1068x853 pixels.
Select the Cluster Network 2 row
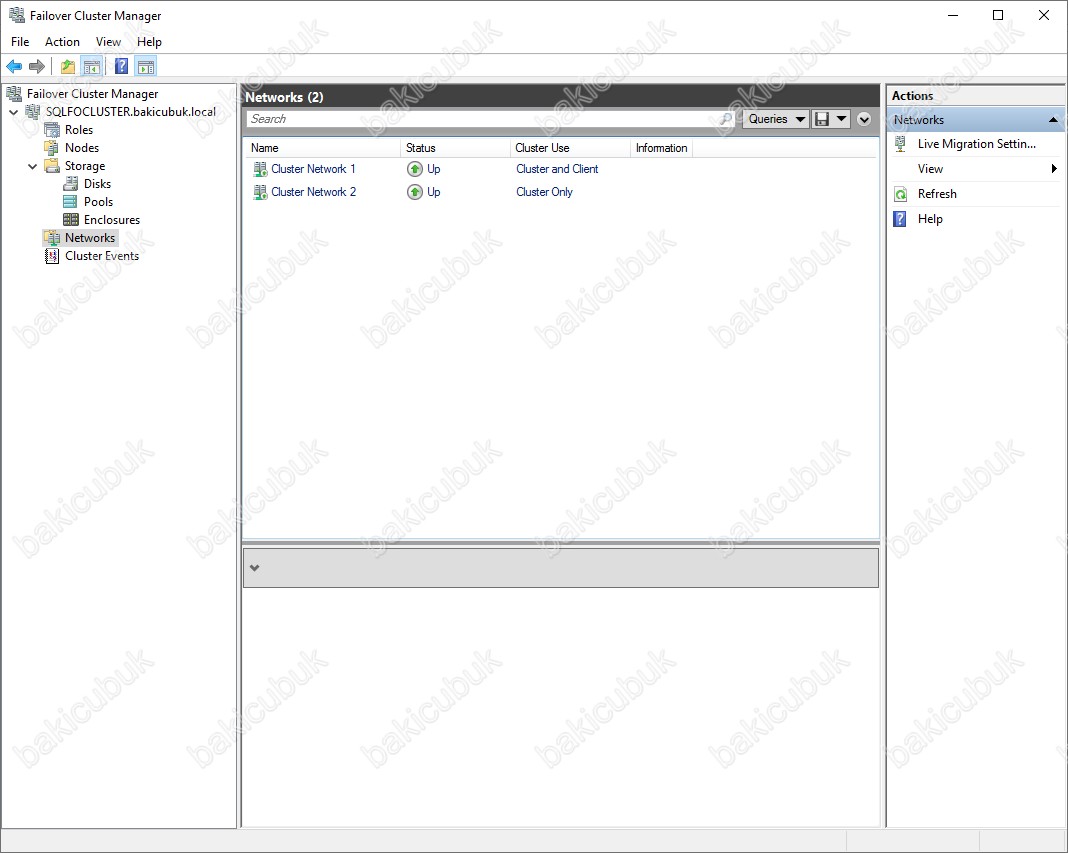[560, 192]
